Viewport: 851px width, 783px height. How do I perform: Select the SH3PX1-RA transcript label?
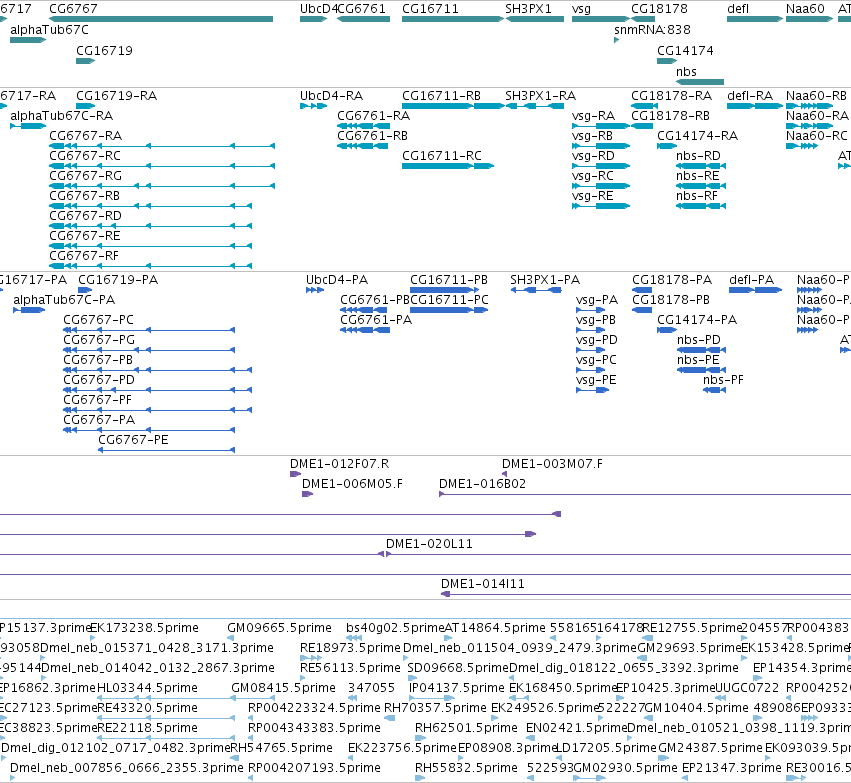point(541,96)
